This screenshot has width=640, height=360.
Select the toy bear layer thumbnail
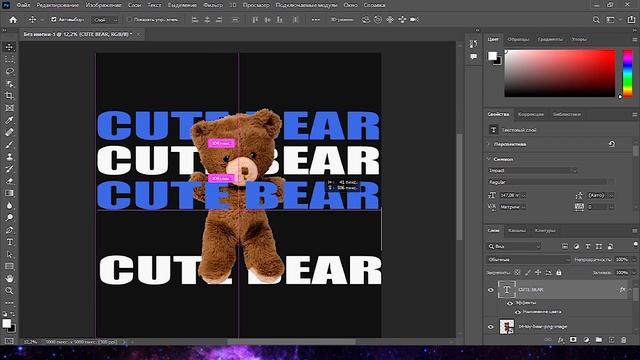point(507,327)
